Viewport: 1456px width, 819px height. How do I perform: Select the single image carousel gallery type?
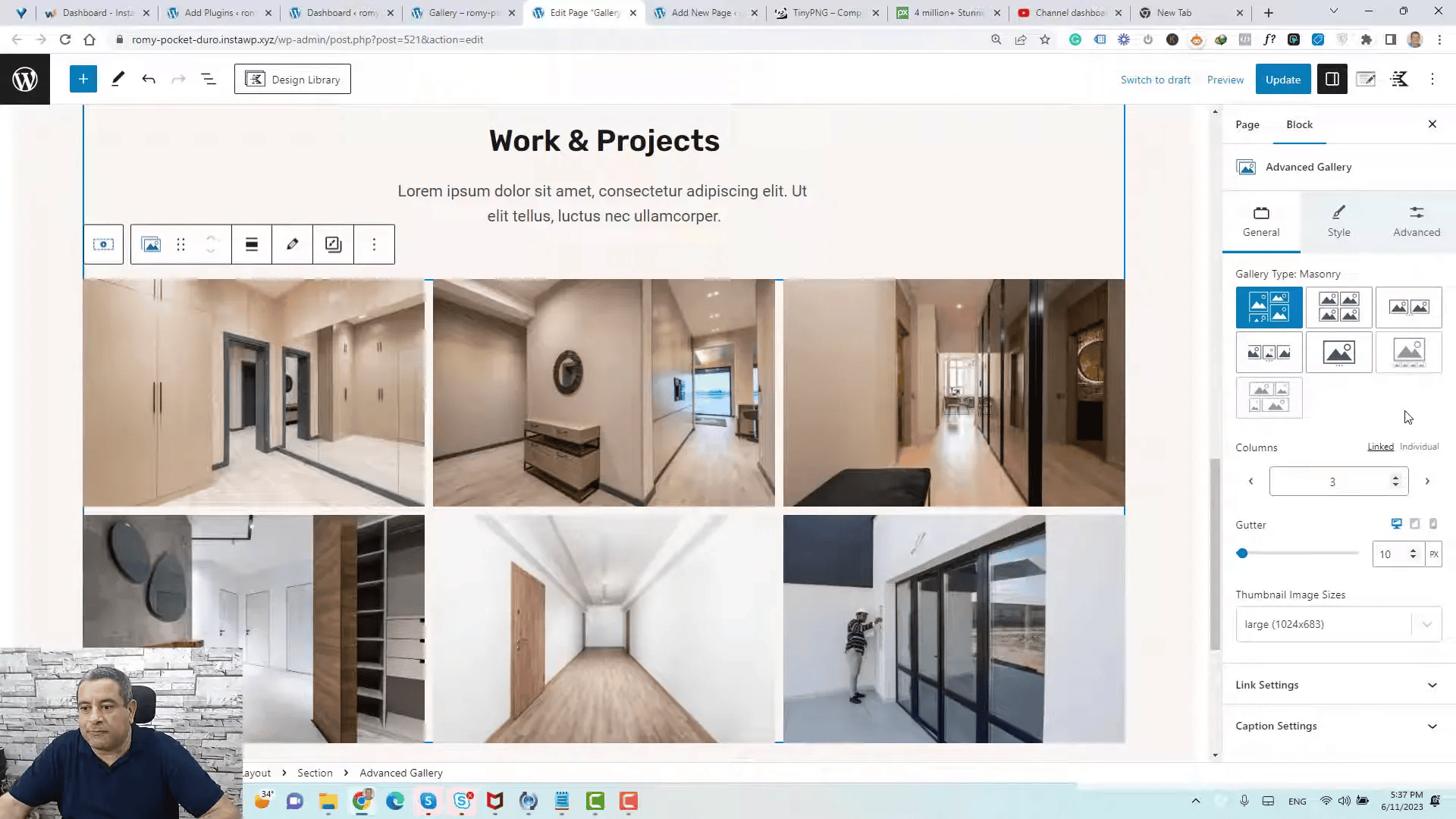[x=1339, y=352]
